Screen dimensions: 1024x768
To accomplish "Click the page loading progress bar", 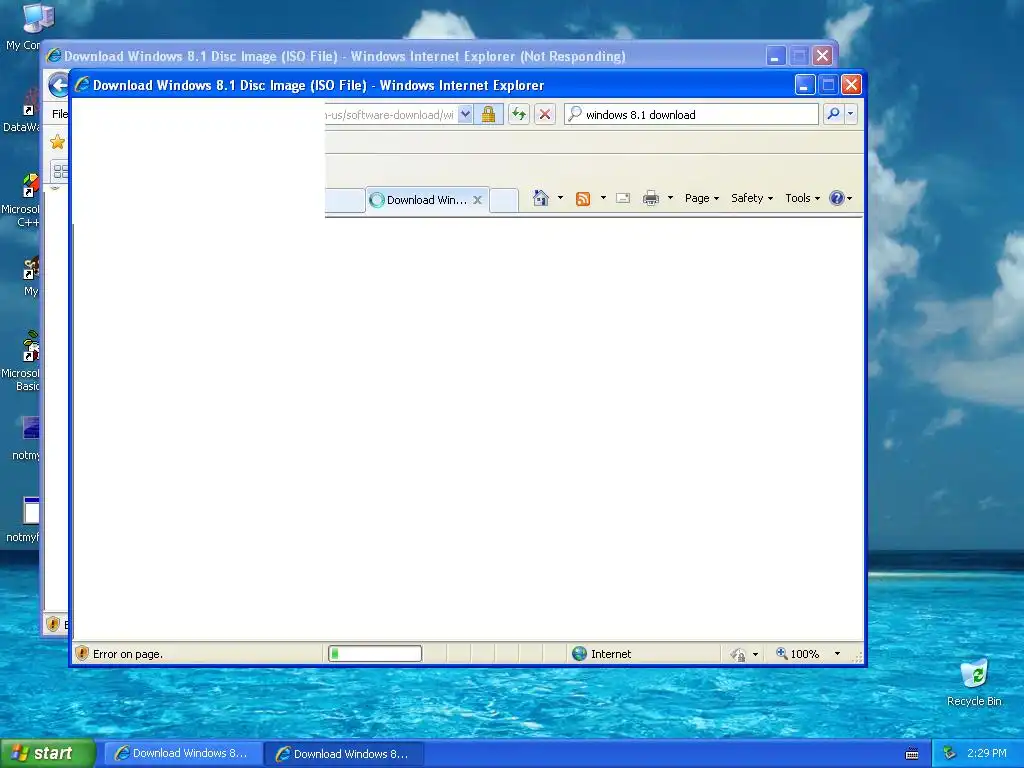I will pyautogui.click(x=375, y=653).
